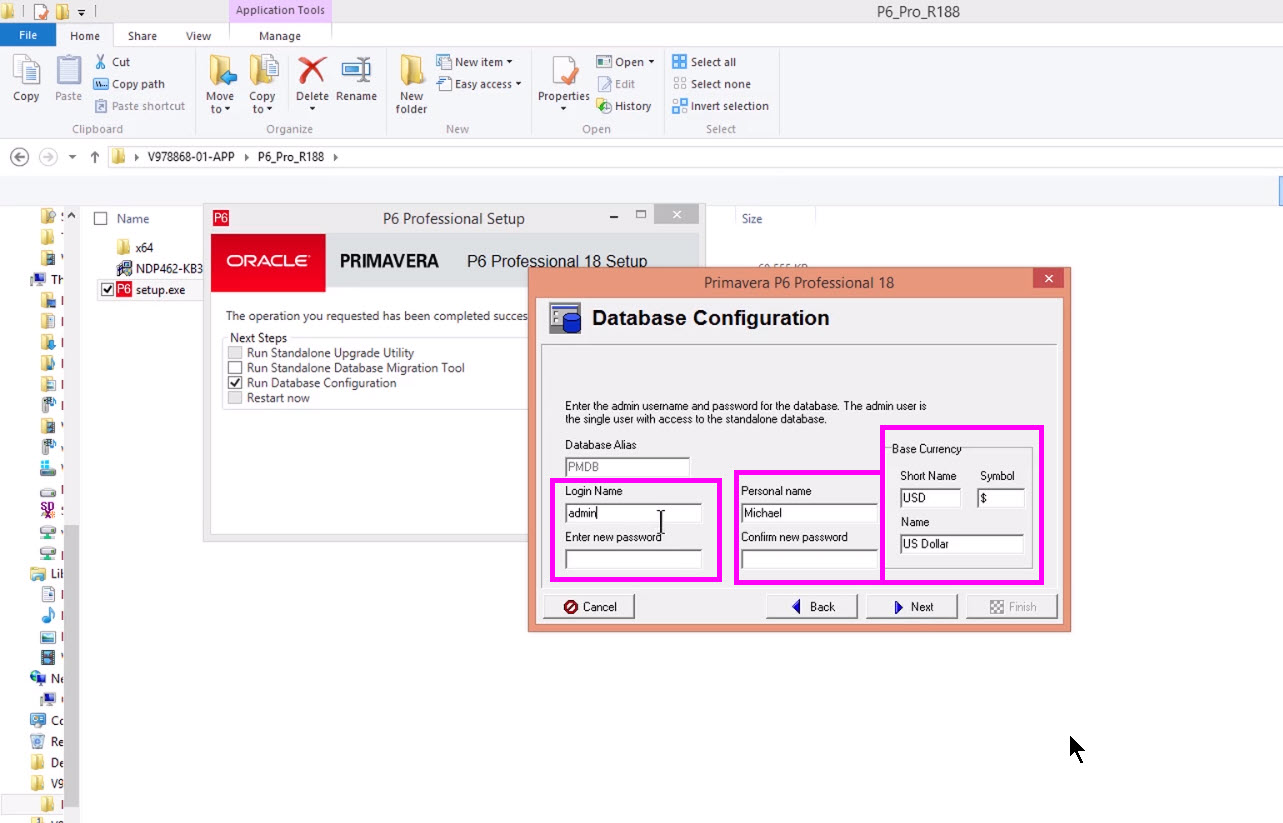Click the Edit command in ribbon

[616, 84]
